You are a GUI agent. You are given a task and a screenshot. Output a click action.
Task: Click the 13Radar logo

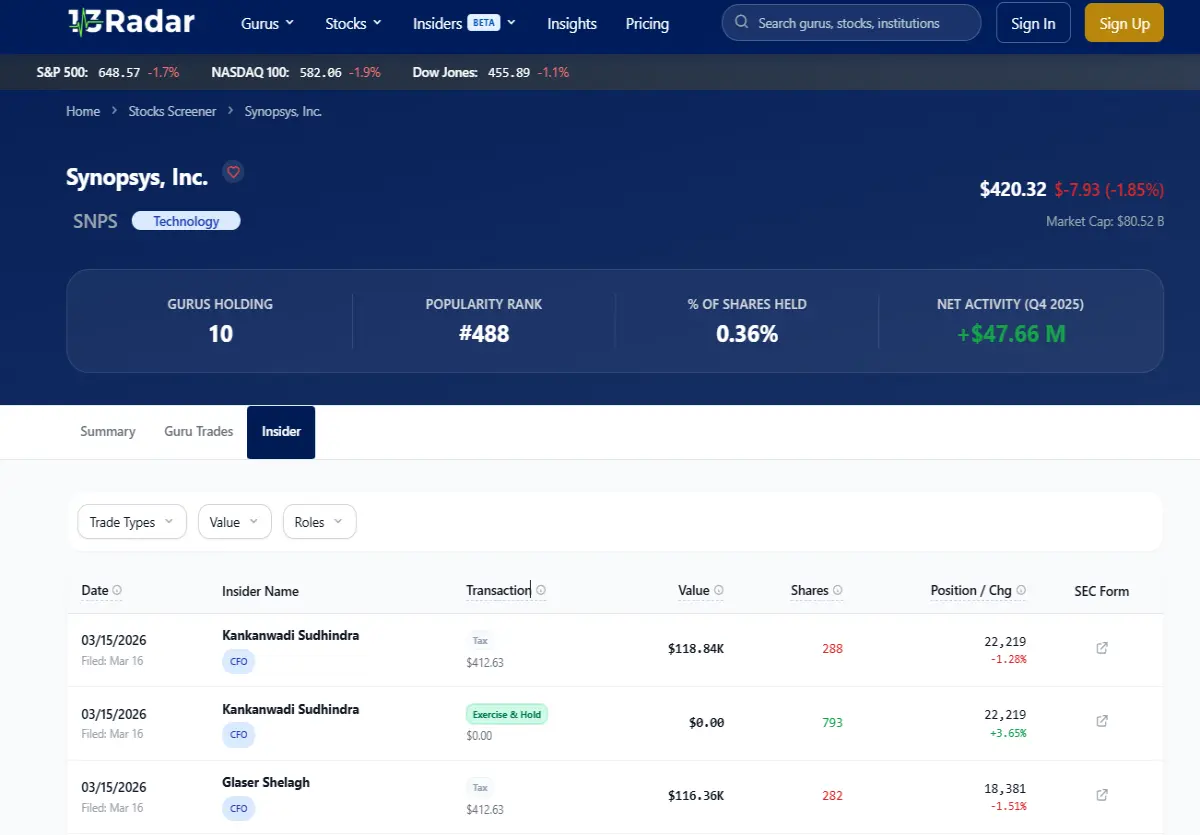pyautogui.click(x=130, y=22)
